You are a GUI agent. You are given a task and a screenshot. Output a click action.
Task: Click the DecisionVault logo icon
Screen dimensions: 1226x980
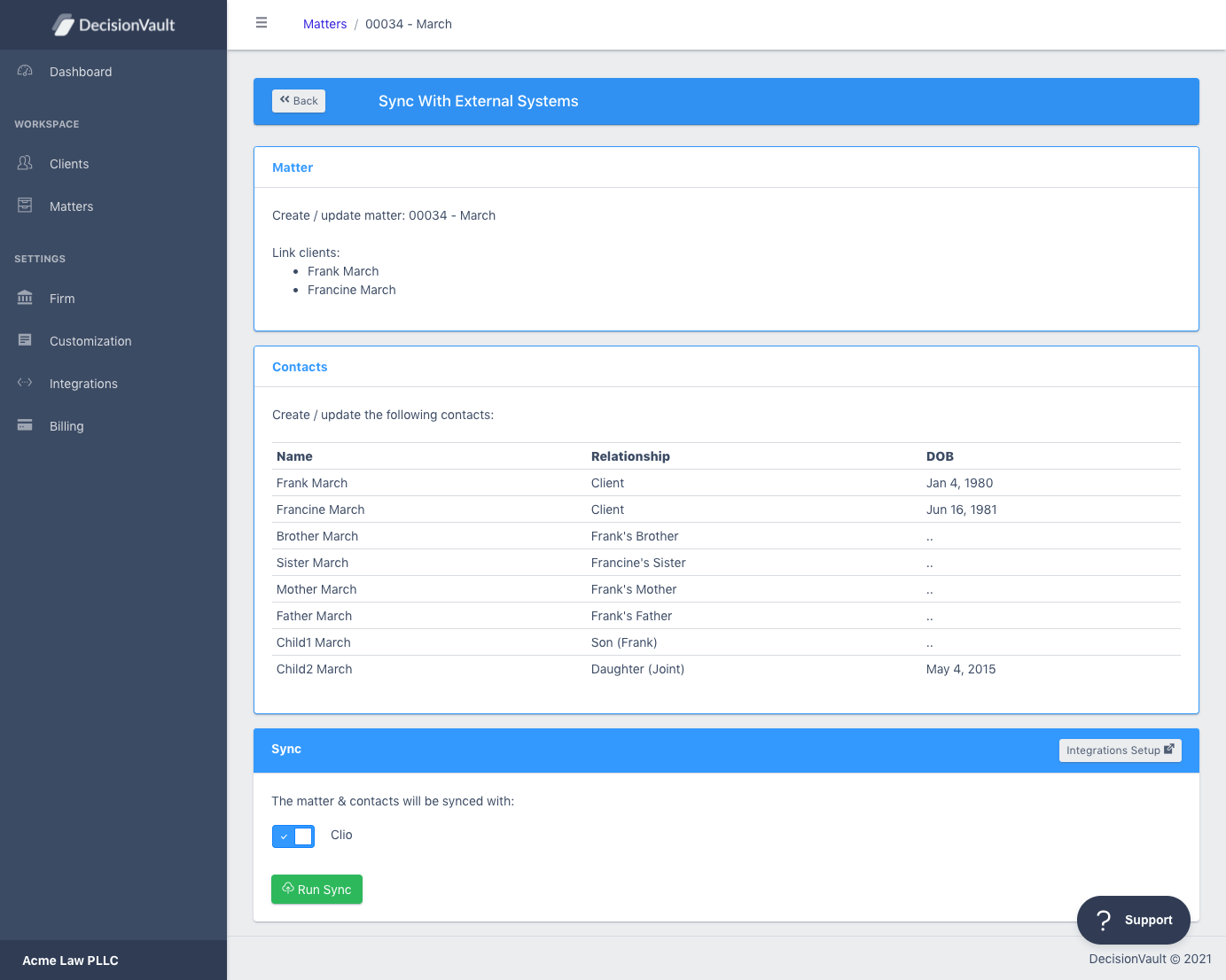point(63,26)
